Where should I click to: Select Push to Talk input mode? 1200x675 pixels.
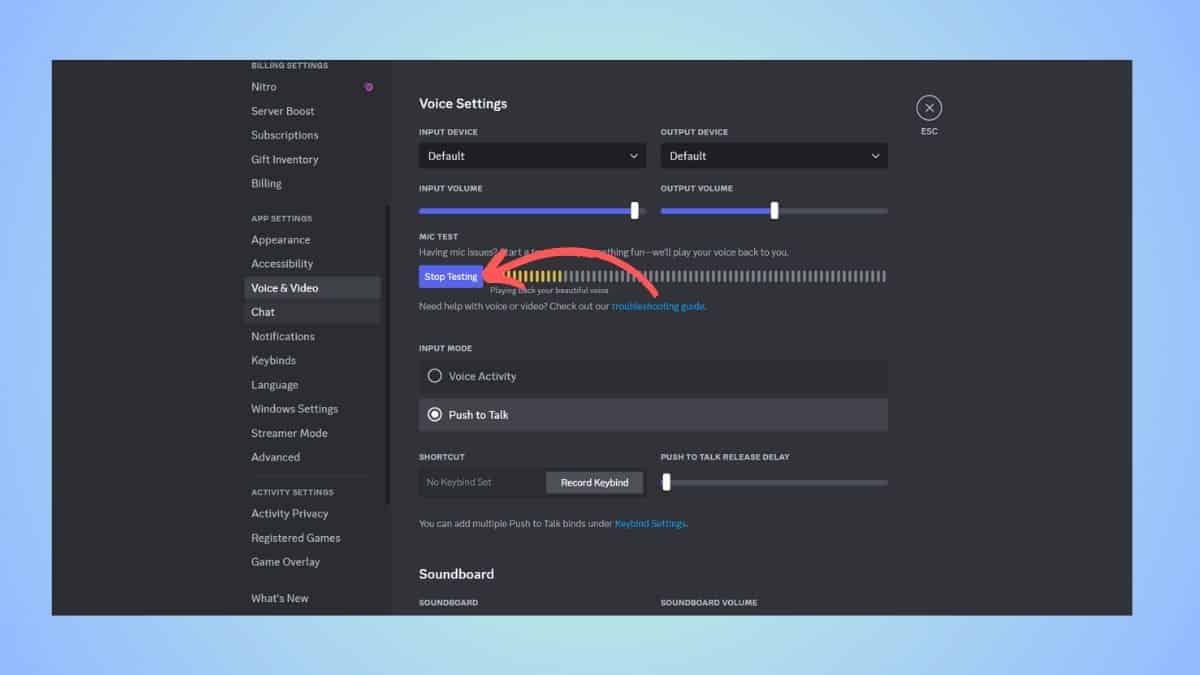coord(653,415)
